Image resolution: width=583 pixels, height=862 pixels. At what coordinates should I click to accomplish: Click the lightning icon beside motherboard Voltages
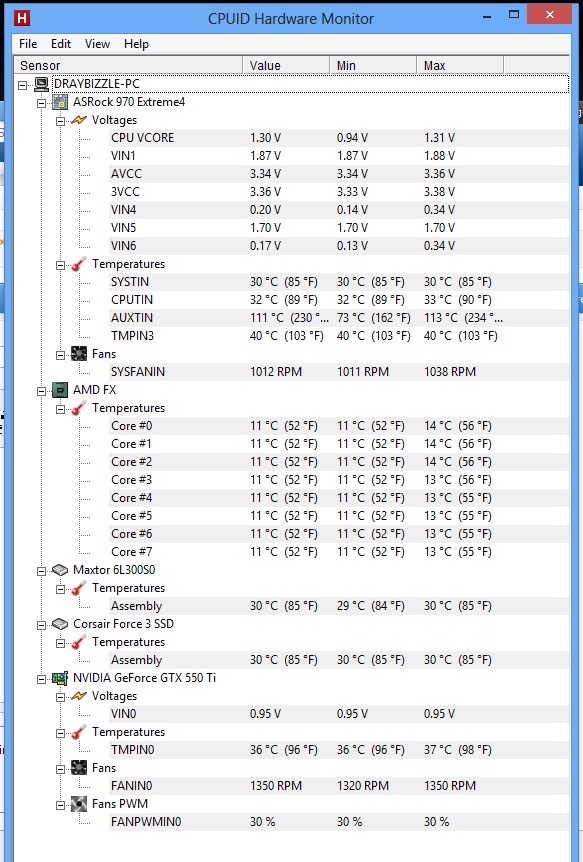point(79,120)
